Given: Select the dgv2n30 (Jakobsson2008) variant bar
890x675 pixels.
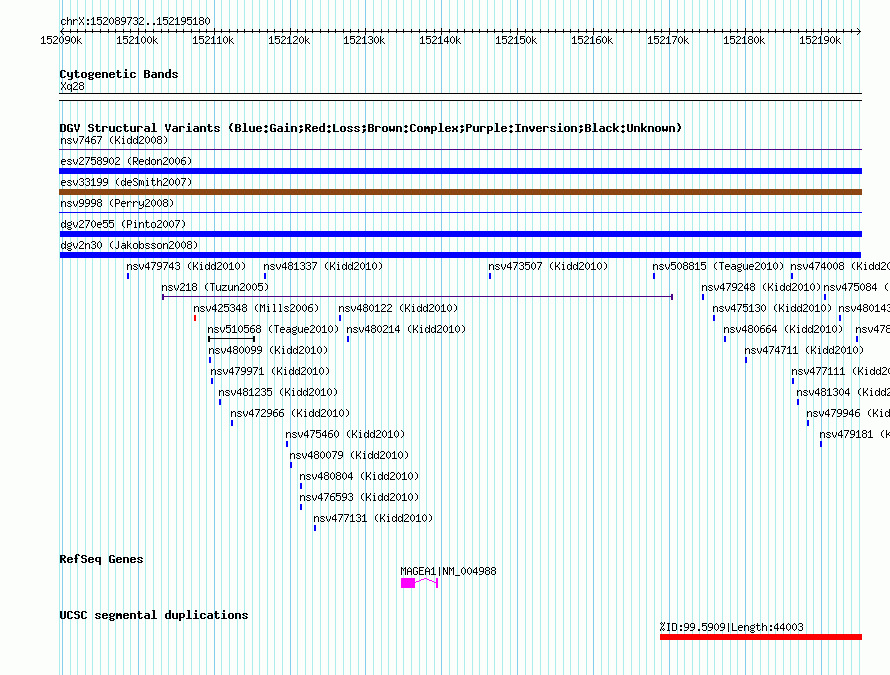Looking at the screenshot, I should (x=460, y=255).
